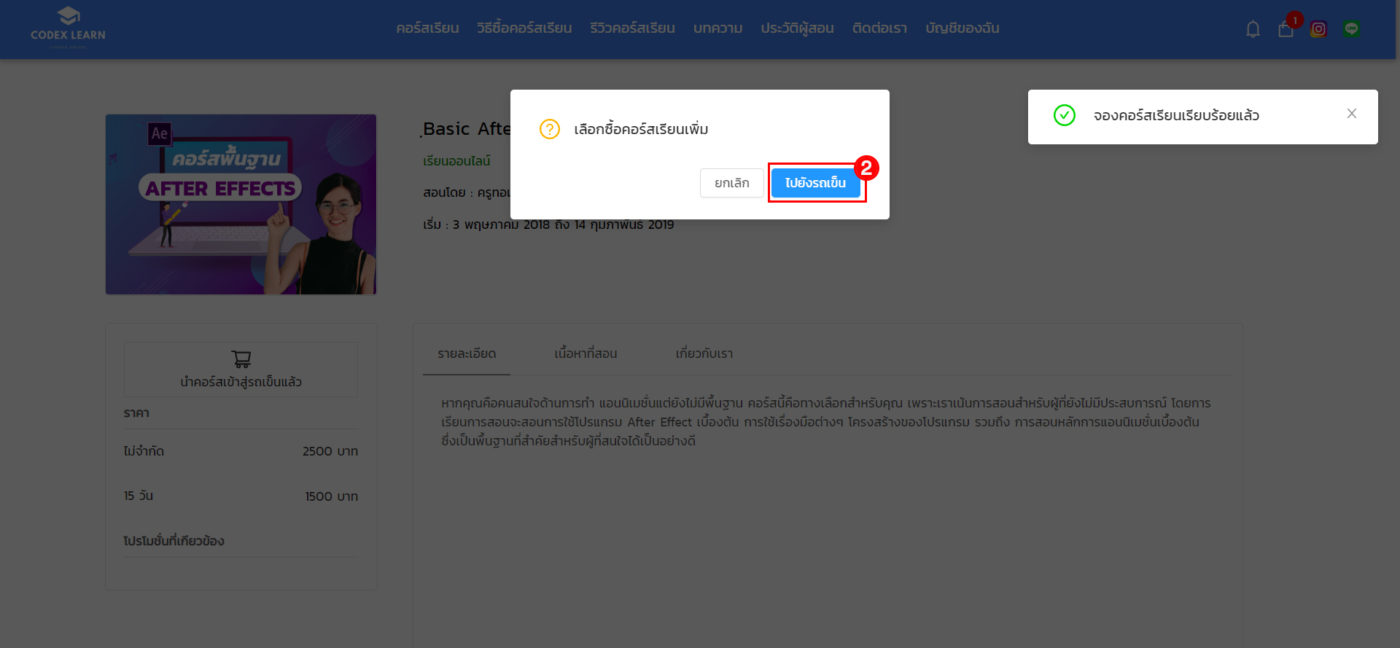Open the คอร์สเรียน menu item
Screen dimensions: 1400x648
click(x=427, y=28)
